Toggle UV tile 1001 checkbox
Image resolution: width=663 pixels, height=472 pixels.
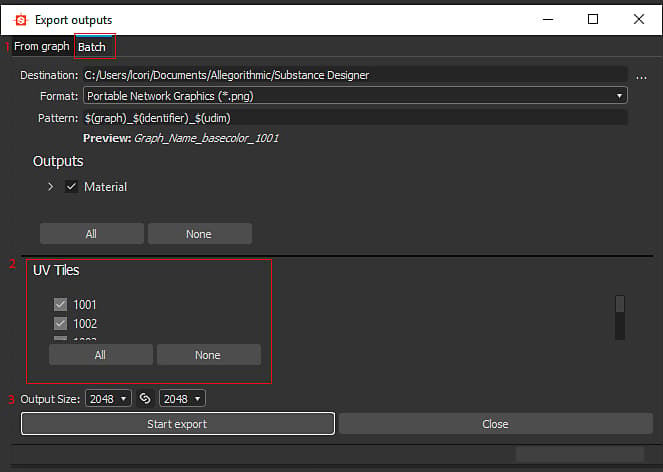pyautogui.click(x=60, y=304)
